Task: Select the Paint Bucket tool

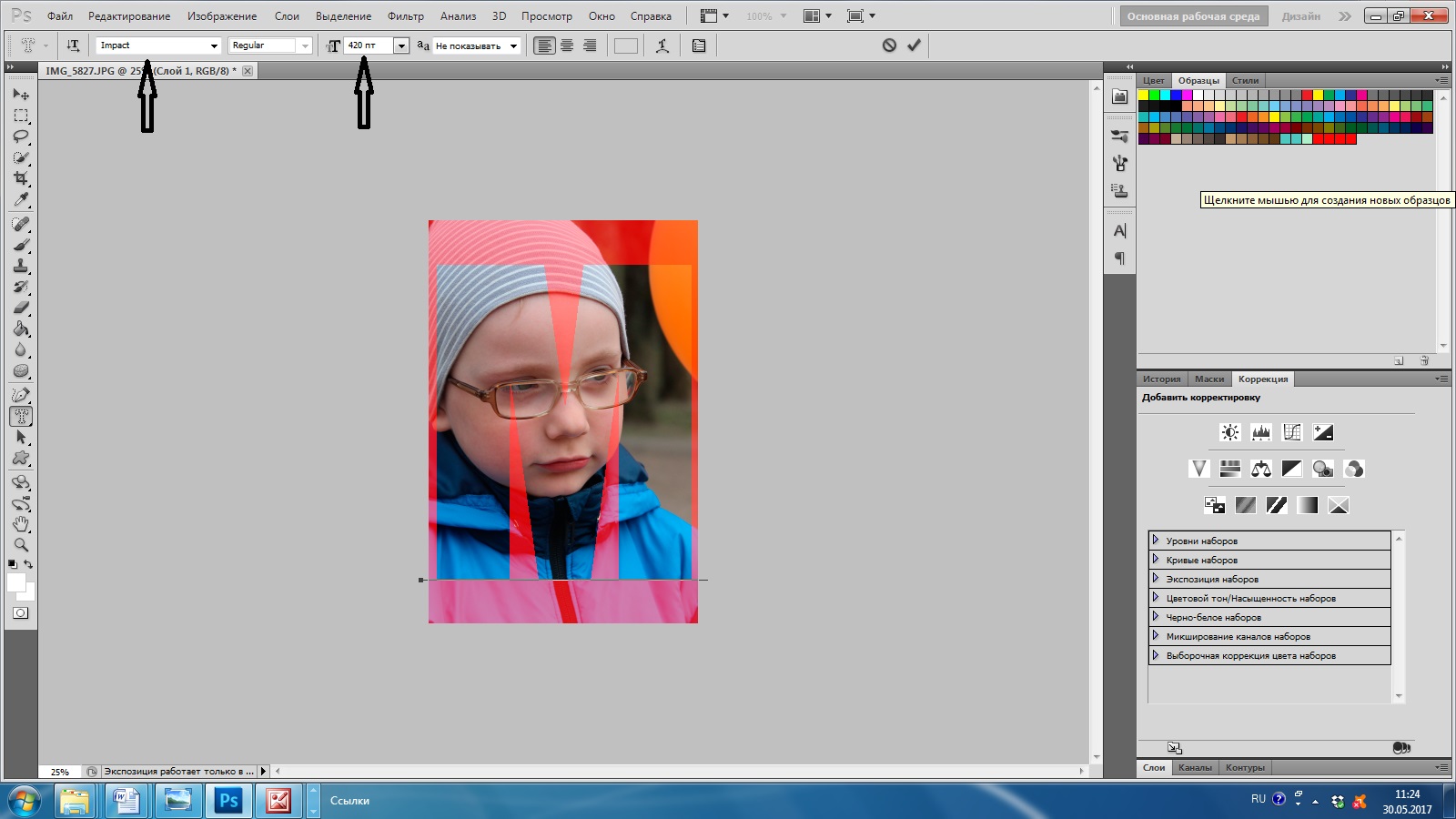Action: pyautogui.click(x=21, y=329)
